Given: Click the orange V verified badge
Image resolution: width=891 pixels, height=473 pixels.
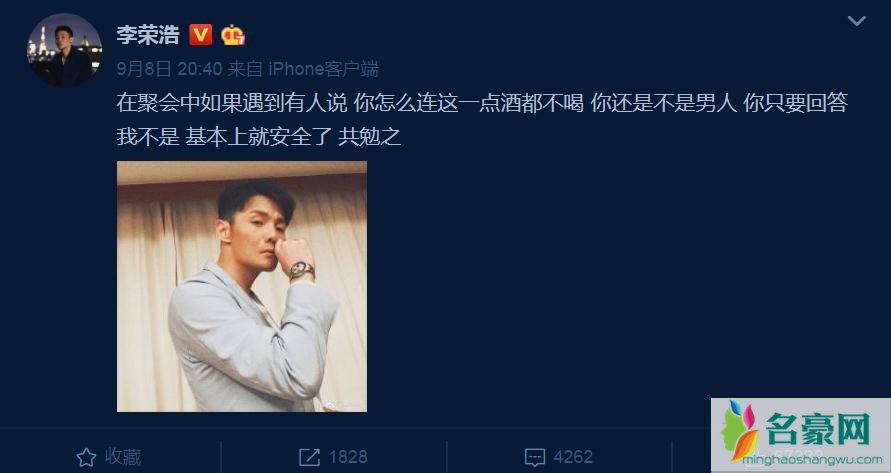Looking at the screenshot, I should pyautogui.click(x=201, y=35).
